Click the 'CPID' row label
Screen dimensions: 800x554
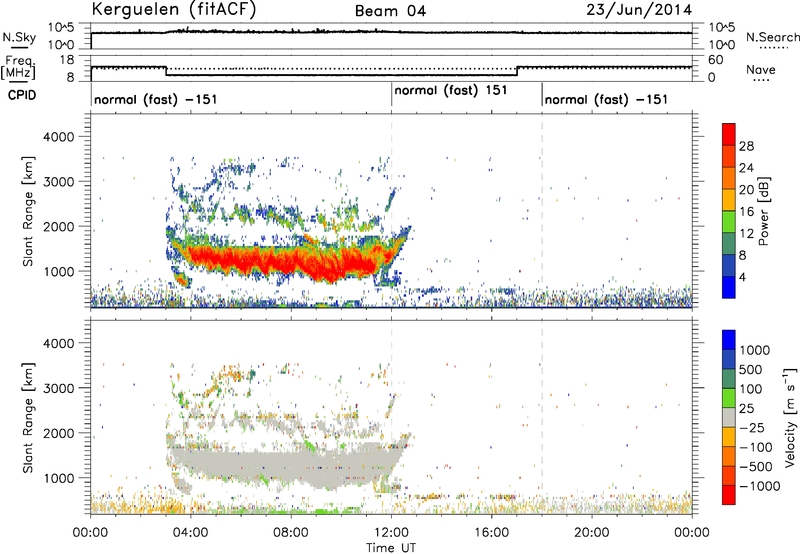(22, 95)
